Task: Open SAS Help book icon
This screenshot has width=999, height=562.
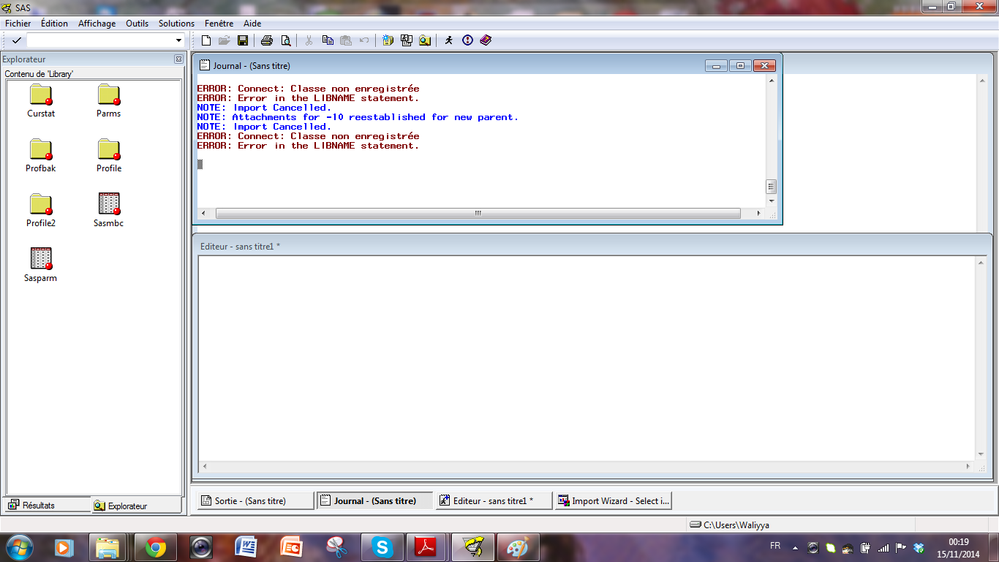Action: [x=486, y=40]
